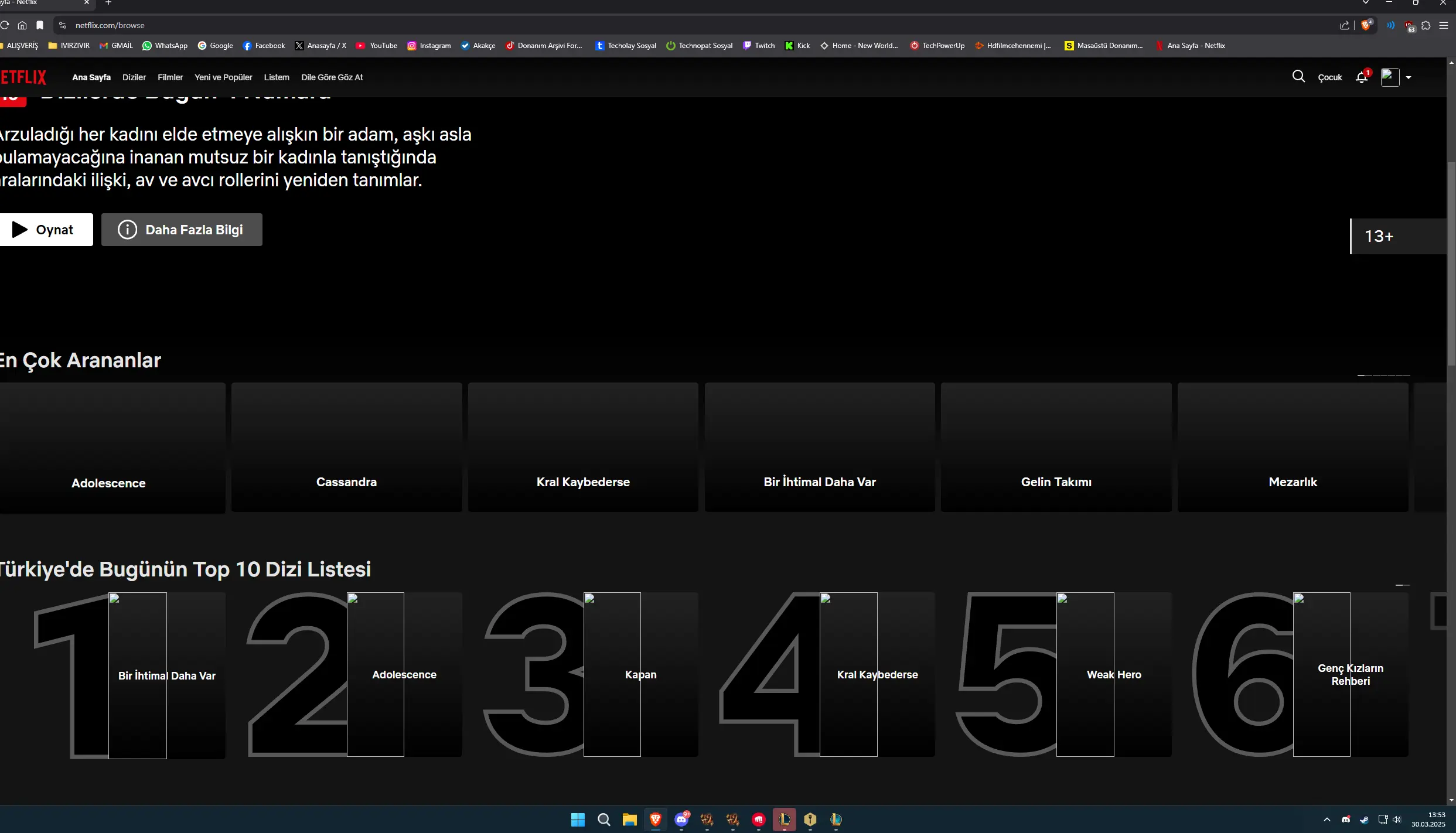
Task: Click the Netflix profile avatar
Action: 1390,77
